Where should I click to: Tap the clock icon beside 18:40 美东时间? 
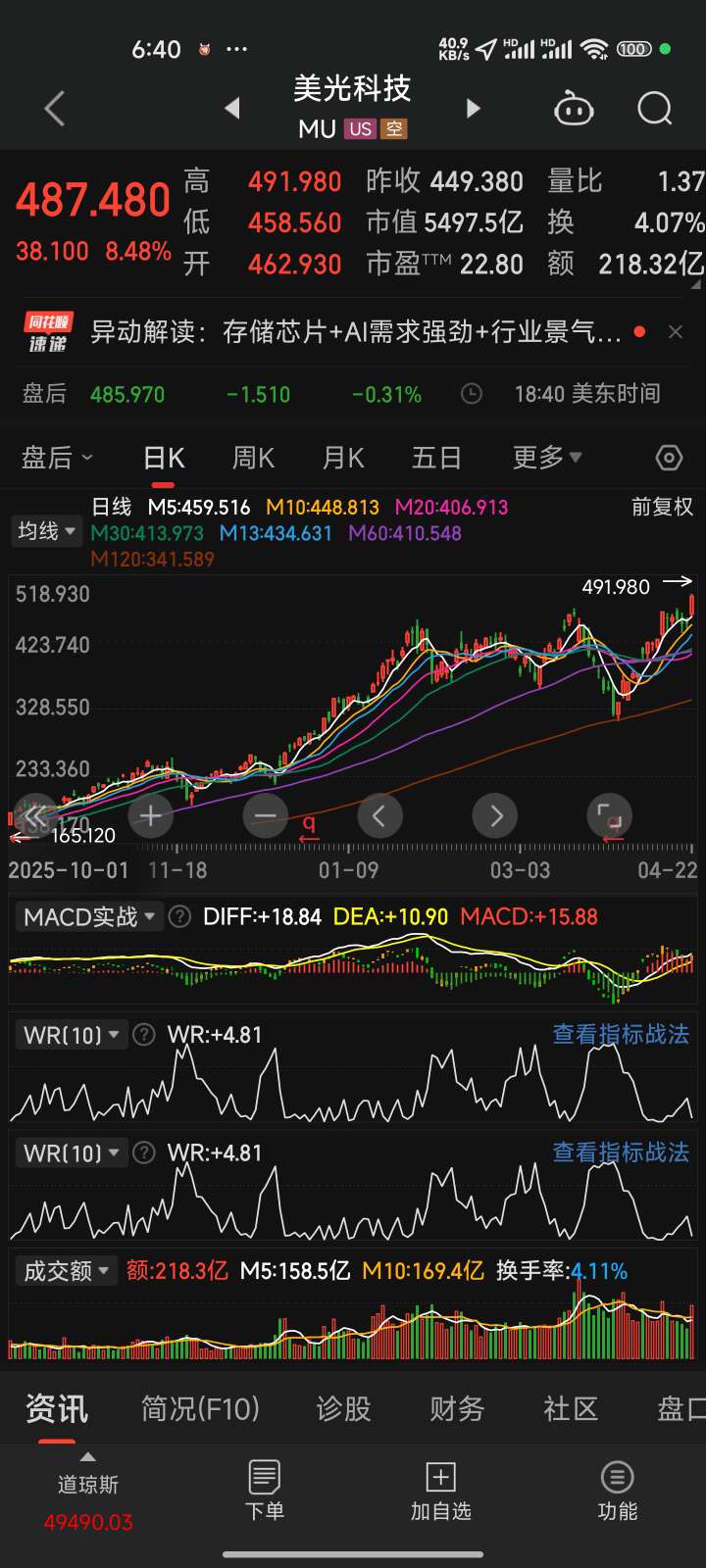(x=472, y=394)
